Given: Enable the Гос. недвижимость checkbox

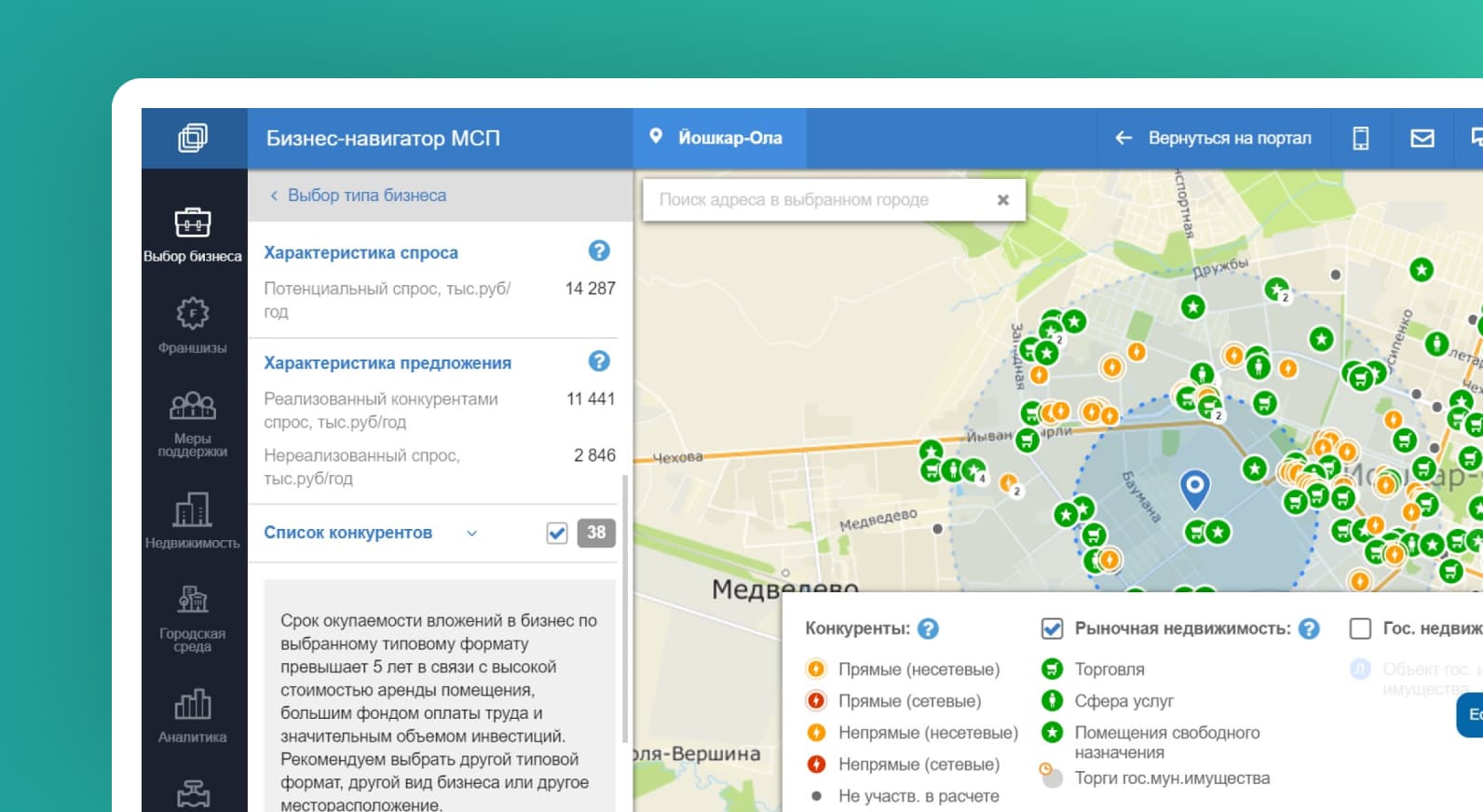Looking at the screenshot, I should click(1360, 629).
